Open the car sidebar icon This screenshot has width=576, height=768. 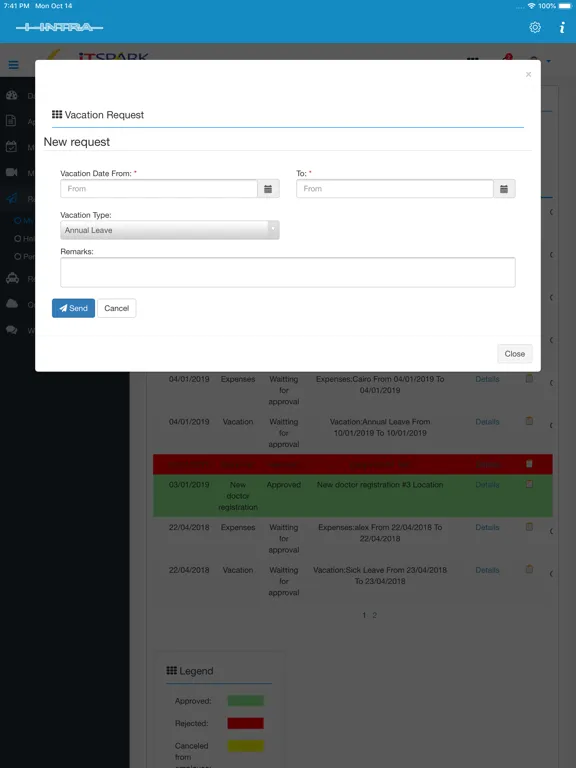click(x=12, y=278)
